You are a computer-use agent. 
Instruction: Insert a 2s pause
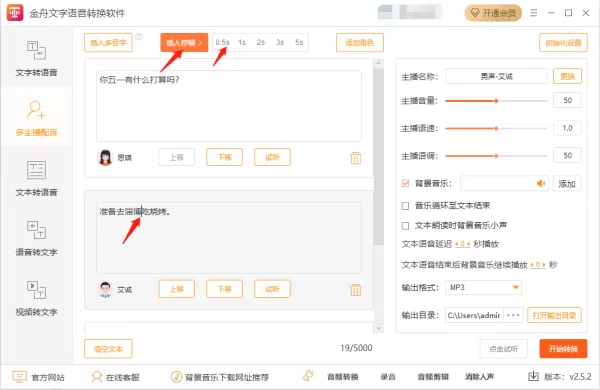pyautogui.click(x=261, y=42)
